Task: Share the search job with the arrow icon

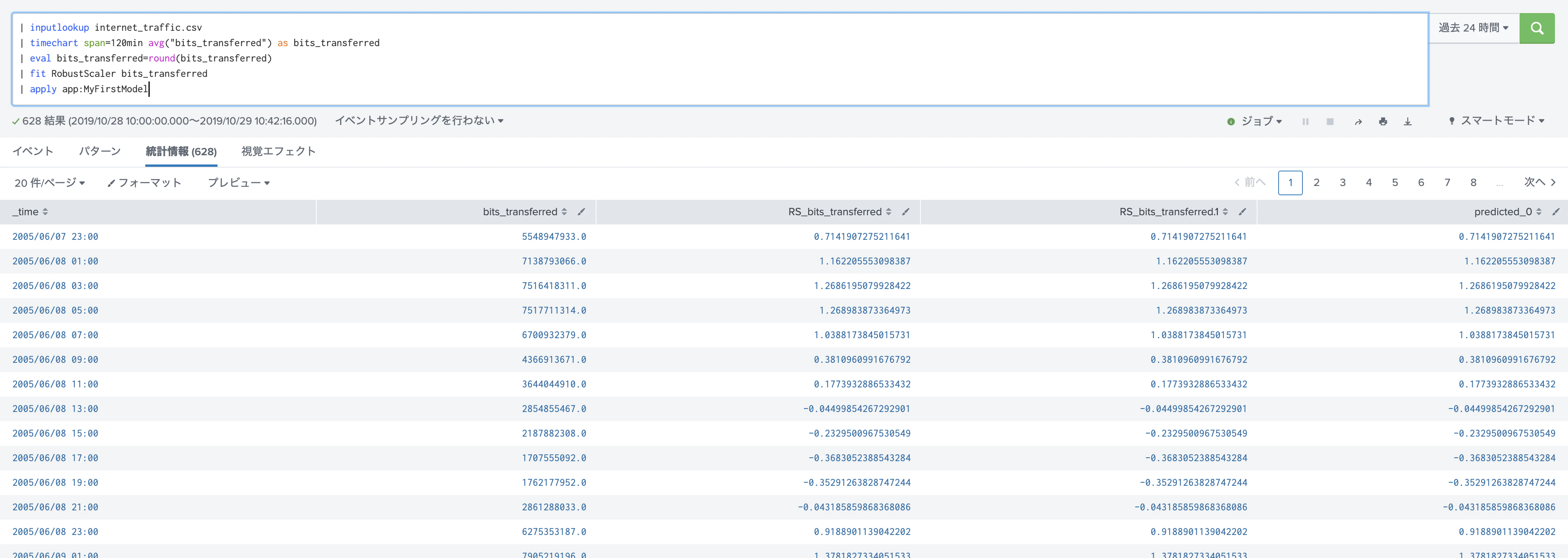Action: [1358, 122]
